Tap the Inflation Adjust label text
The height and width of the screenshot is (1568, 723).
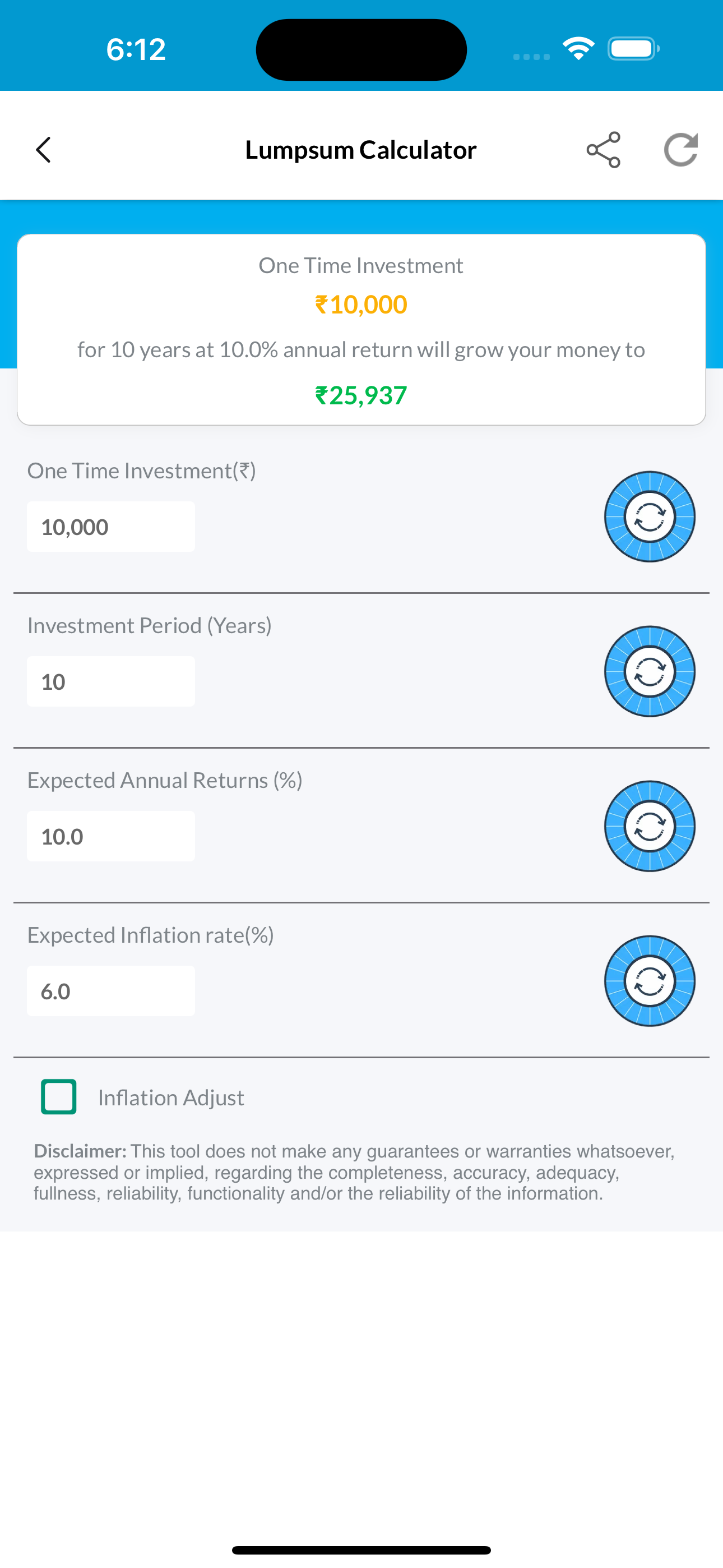(x=171, y=1097)
